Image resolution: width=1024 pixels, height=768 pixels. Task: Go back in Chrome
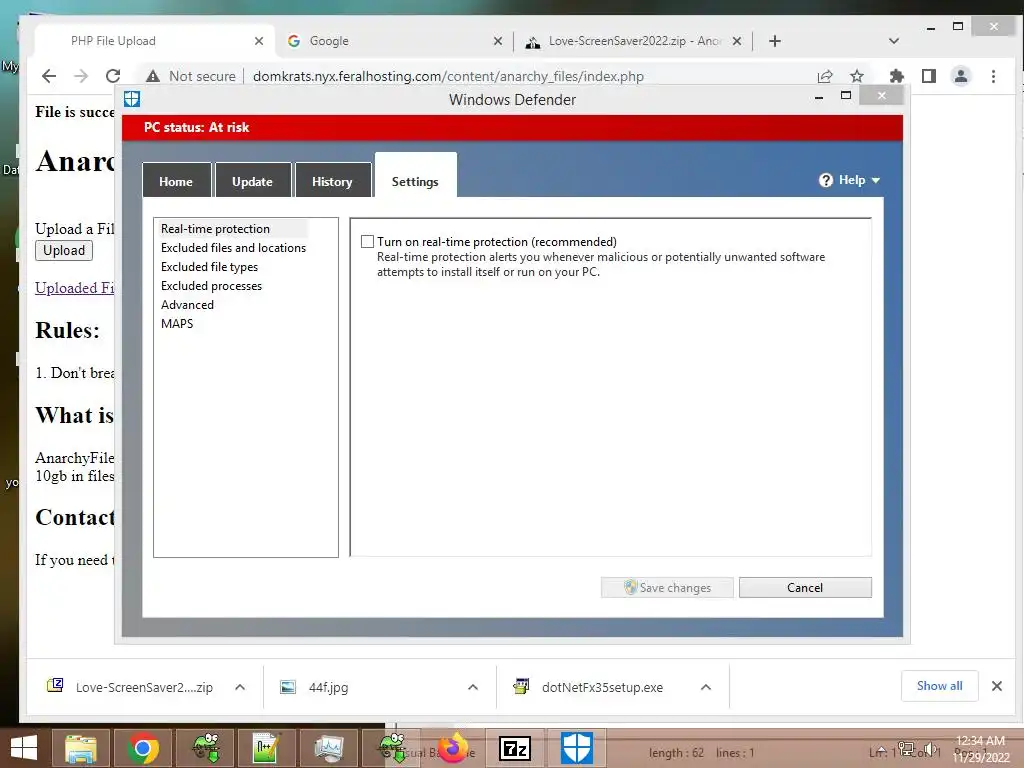click(x=49, y=76)
